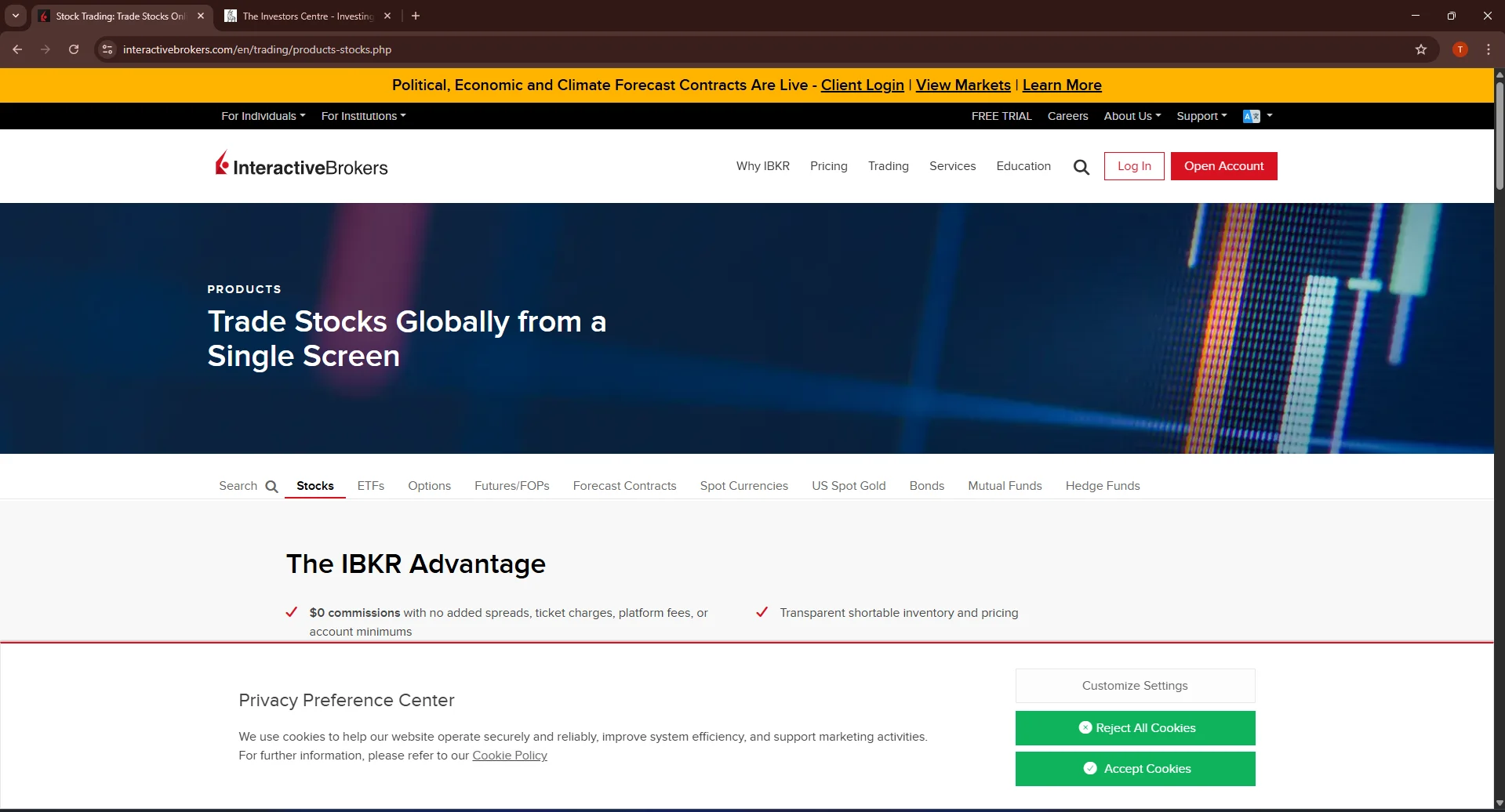The image size is (1505, 812).
Task: Open Trading menu
Action: 889,166
